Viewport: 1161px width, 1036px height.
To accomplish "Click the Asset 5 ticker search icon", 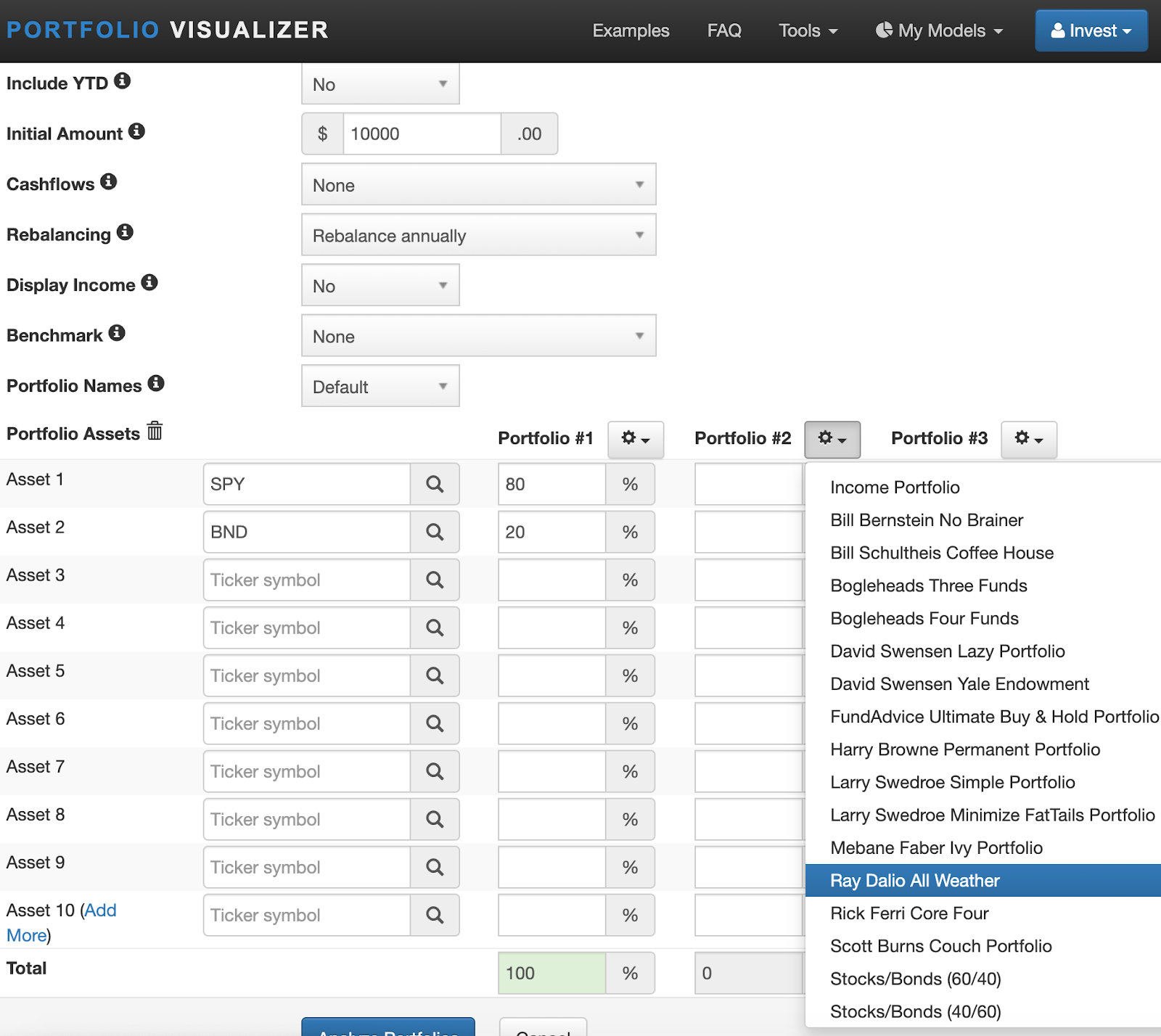I will [x=435, y=675].
